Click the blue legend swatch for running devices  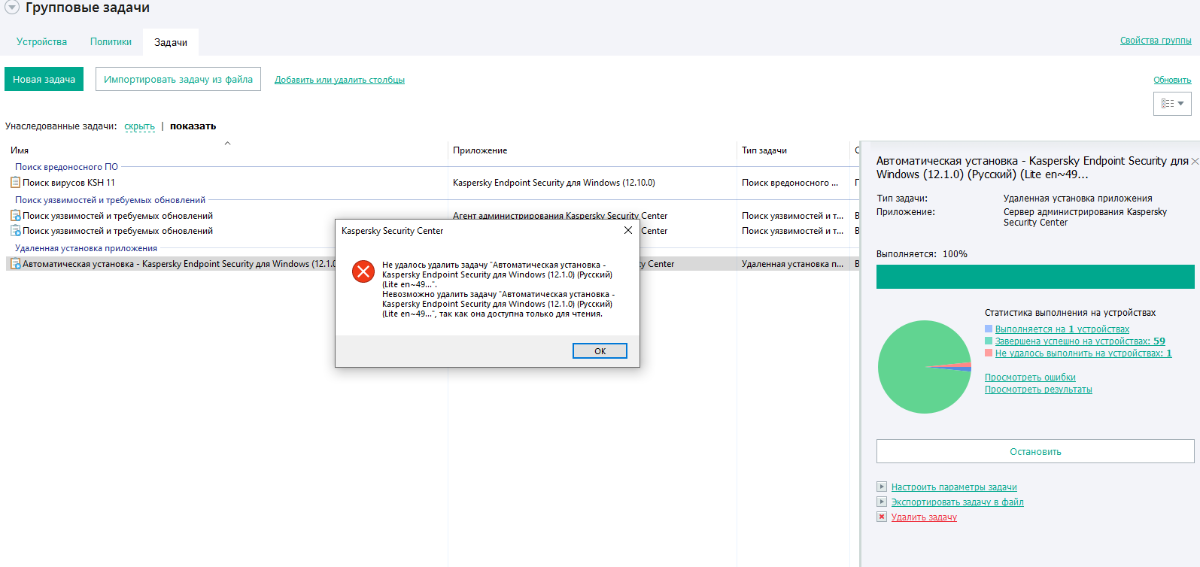click(989, 328)
